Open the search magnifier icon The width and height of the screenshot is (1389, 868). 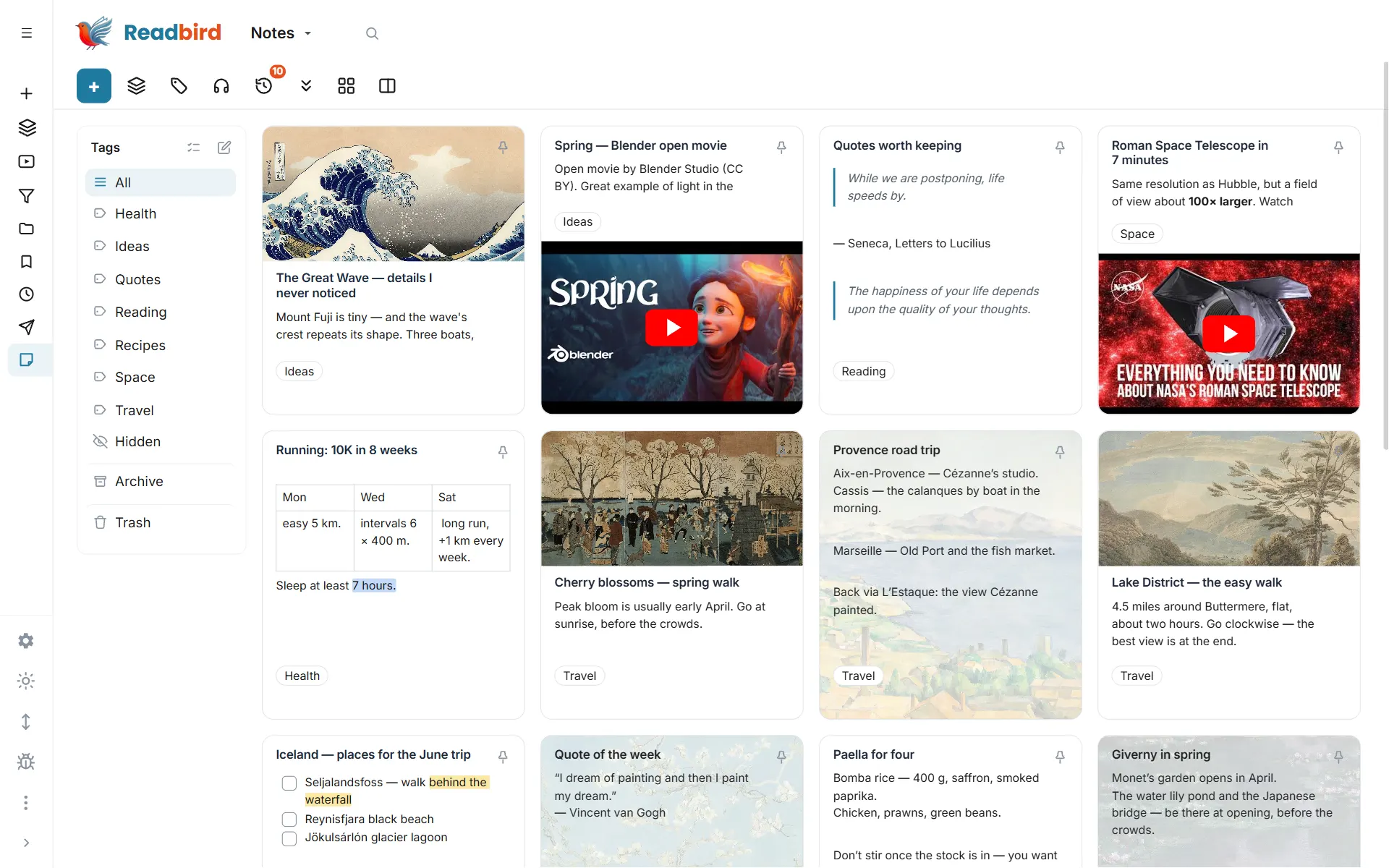point(372,33)
